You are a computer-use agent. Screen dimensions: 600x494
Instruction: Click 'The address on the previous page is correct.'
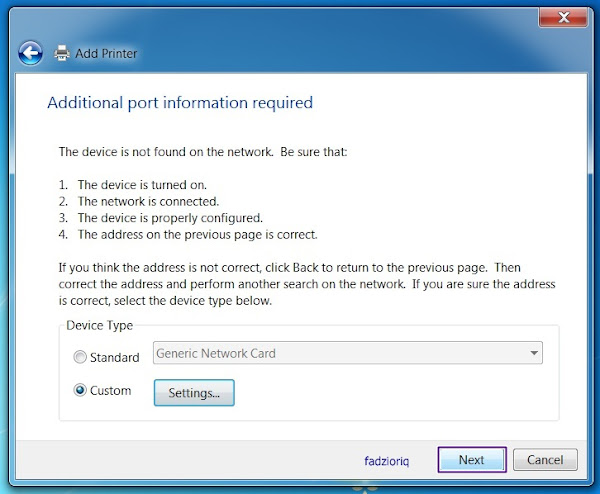[197, 235]
